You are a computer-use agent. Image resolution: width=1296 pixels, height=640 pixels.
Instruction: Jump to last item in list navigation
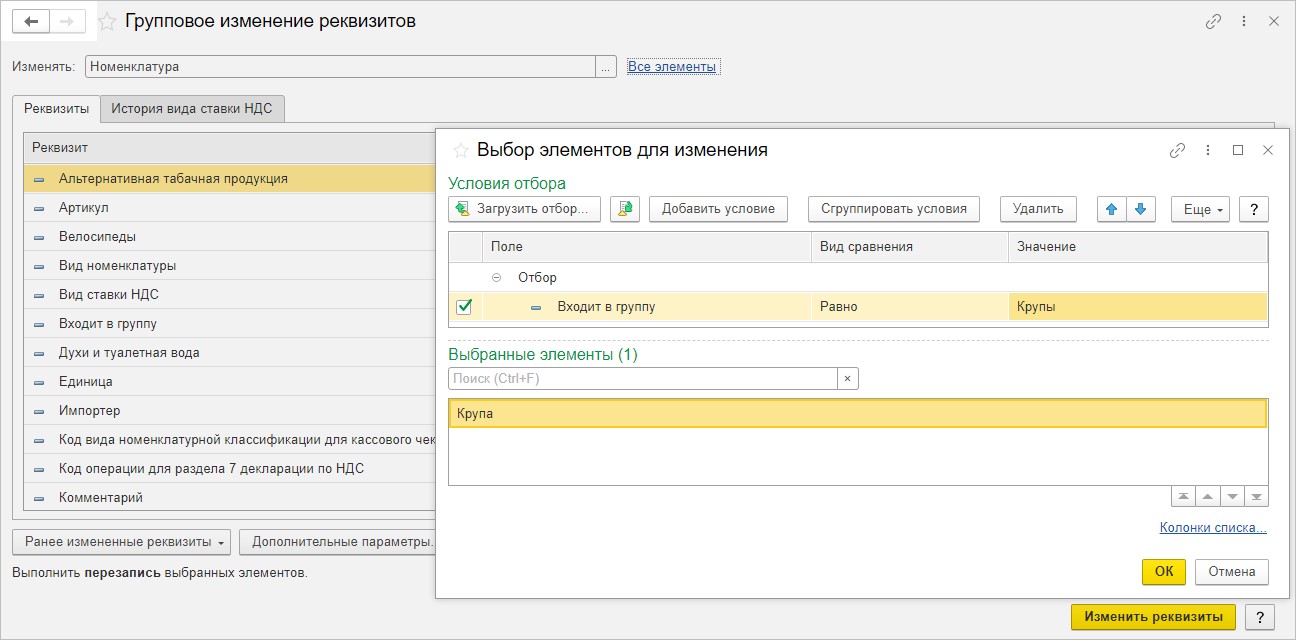(1257, 497)
